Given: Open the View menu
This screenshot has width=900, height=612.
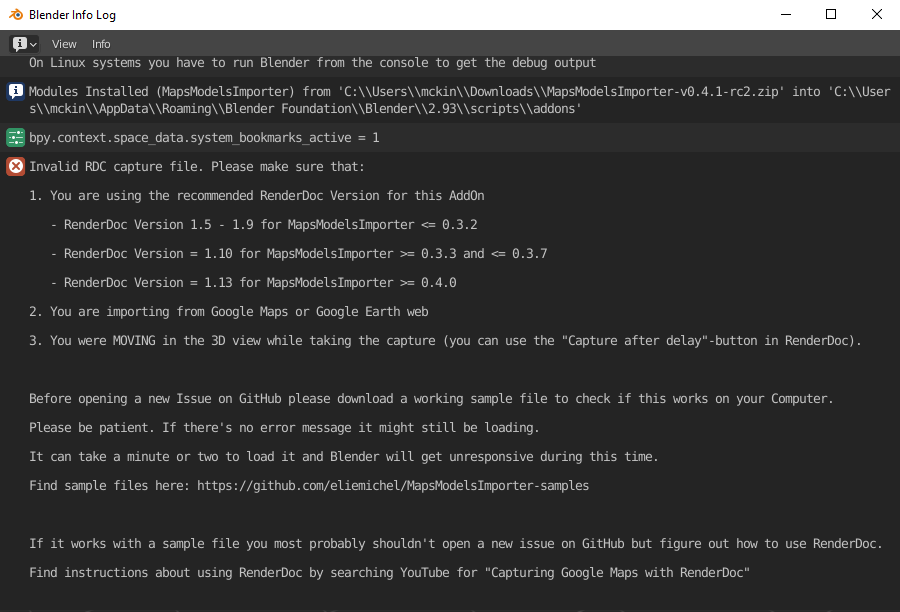Looking at the screenshot, I should [x=64, y=43].
